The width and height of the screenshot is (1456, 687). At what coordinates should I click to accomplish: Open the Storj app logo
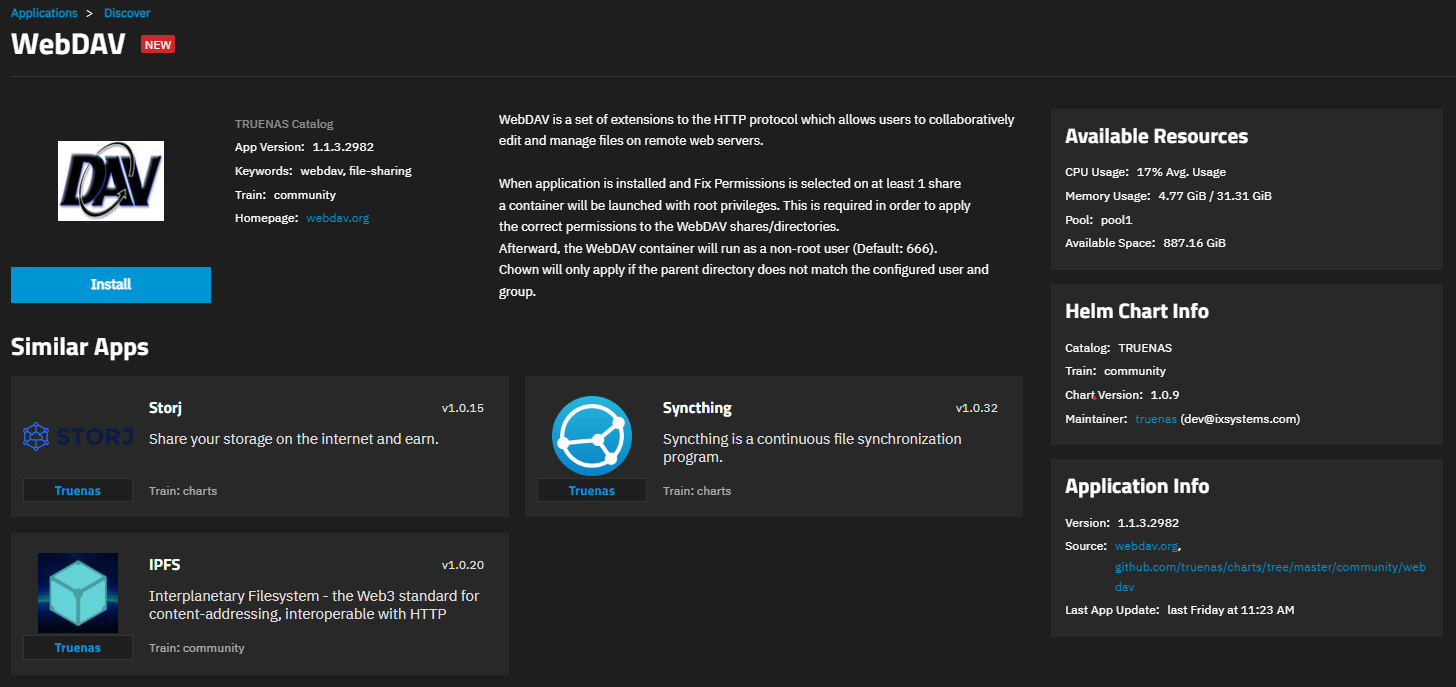[78, 437]
